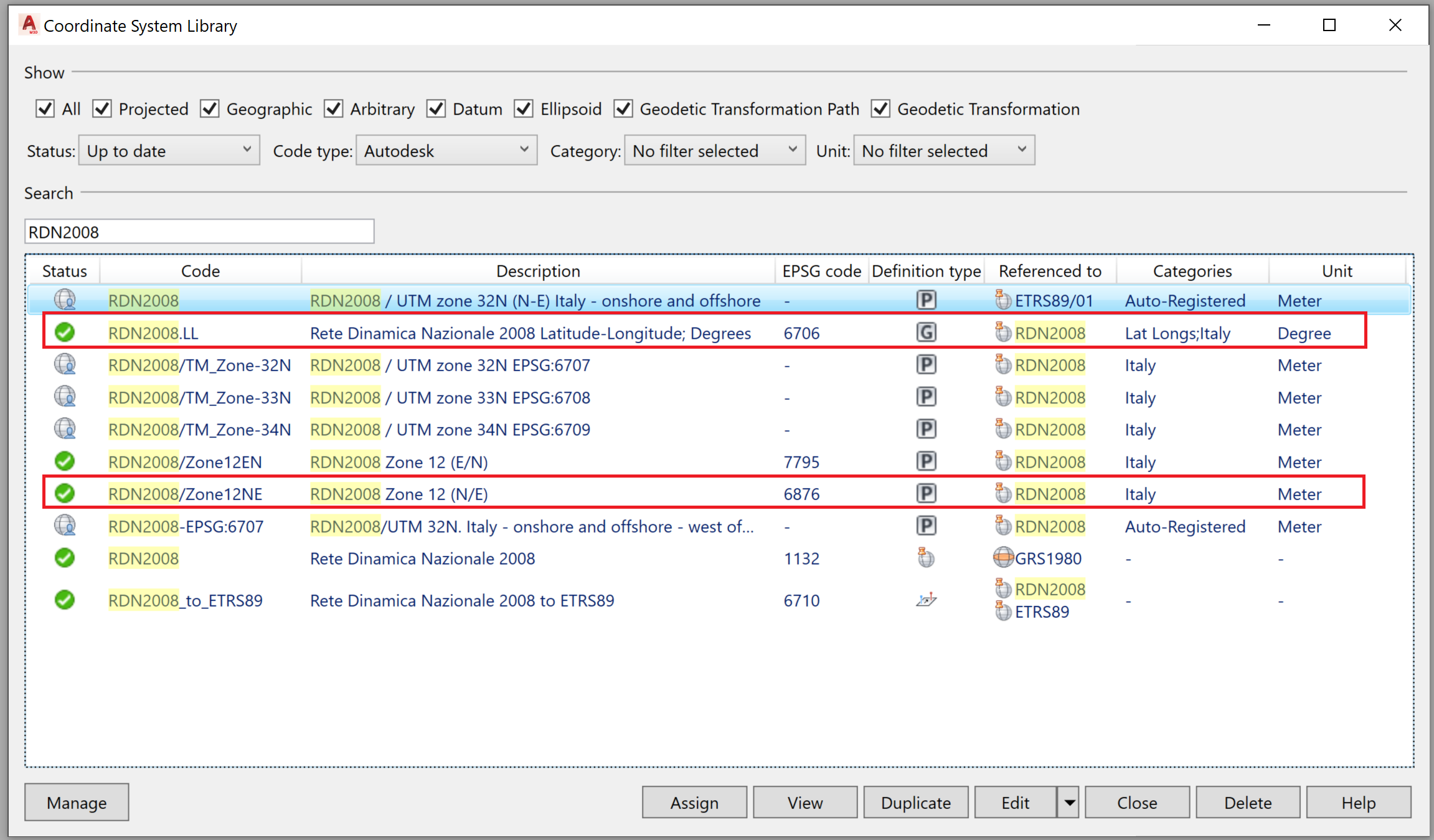This screenshot has width=1434, height=840.
Task: Open the Status dropdown showing Up to date
Action: 169,151
